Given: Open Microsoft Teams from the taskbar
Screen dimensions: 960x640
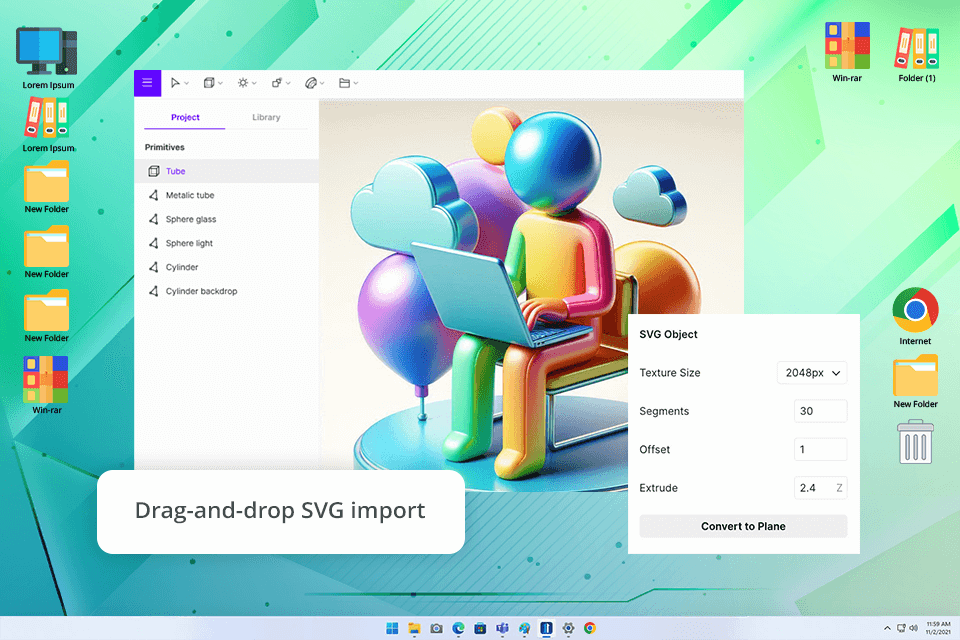Looking at the screenshot, I should coord(503,628).
